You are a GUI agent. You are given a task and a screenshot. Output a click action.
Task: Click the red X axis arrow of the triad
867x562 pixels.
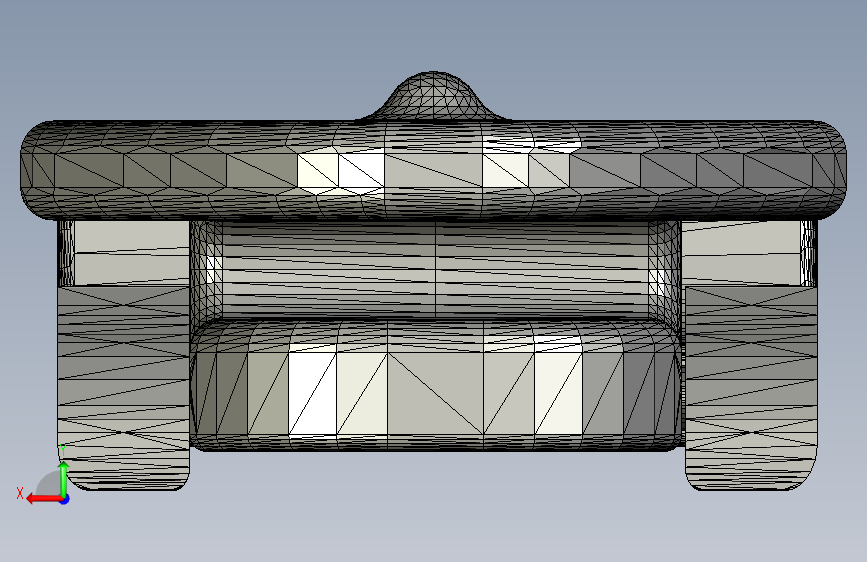pyautogui.click(x=44, y=499)
